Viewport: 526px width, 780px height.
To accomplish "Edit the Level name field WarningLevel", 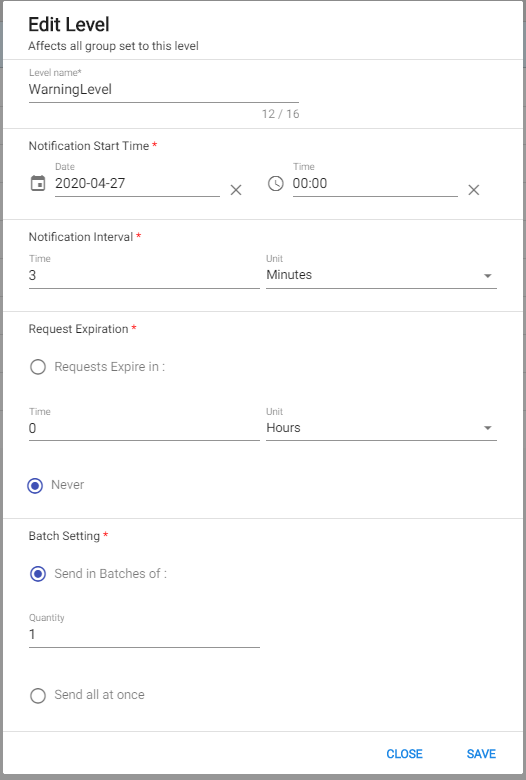I will coord(164,90).
